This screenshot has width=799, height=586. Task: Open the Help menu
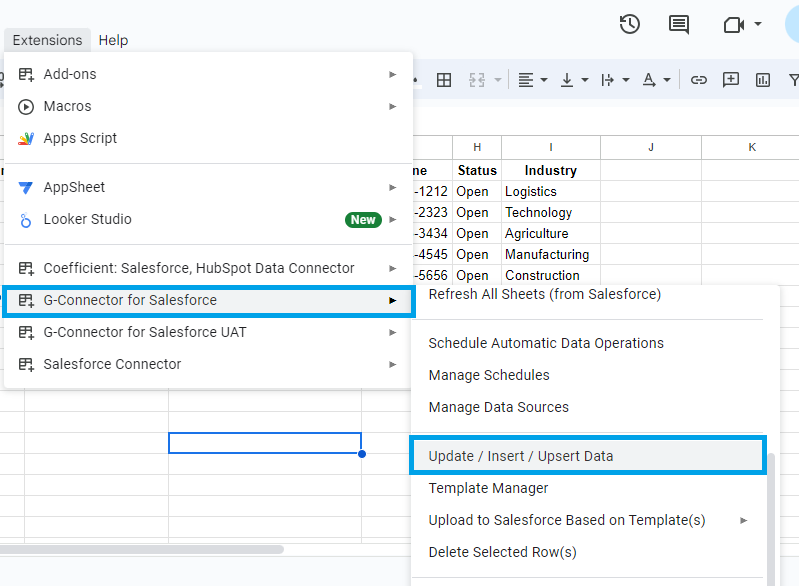(113, 40)
